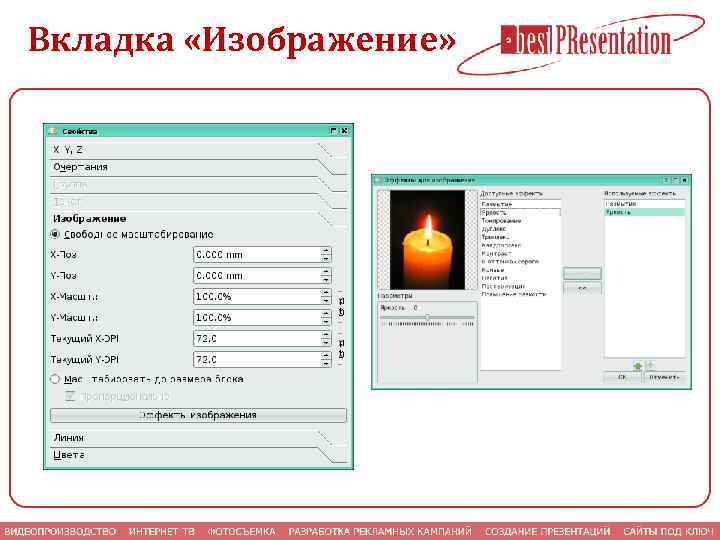Click ВИДЕОПРОИЗВОДСТВО in the bottom bar

tap(60, 531)
